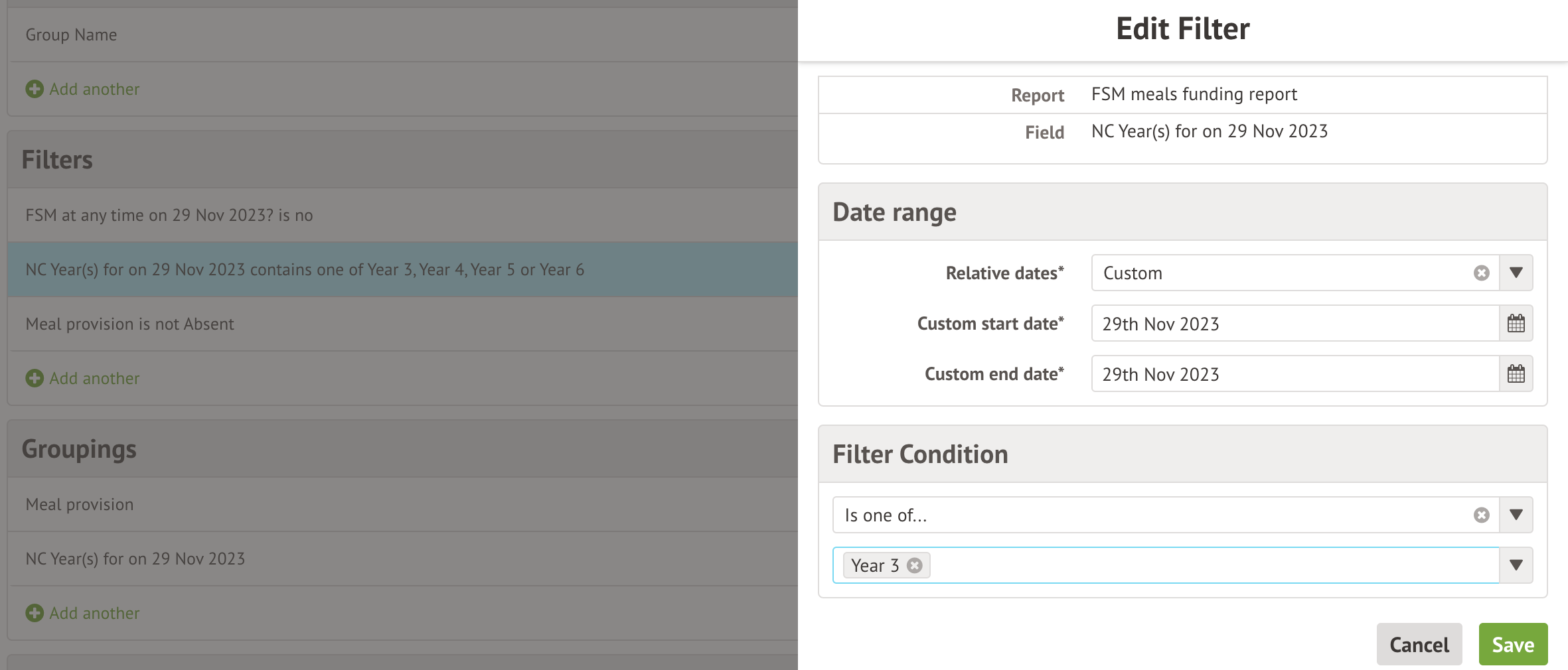Save the edited filter
The height and width of the screenshot is (670, 1568).
click(1513, 643)
